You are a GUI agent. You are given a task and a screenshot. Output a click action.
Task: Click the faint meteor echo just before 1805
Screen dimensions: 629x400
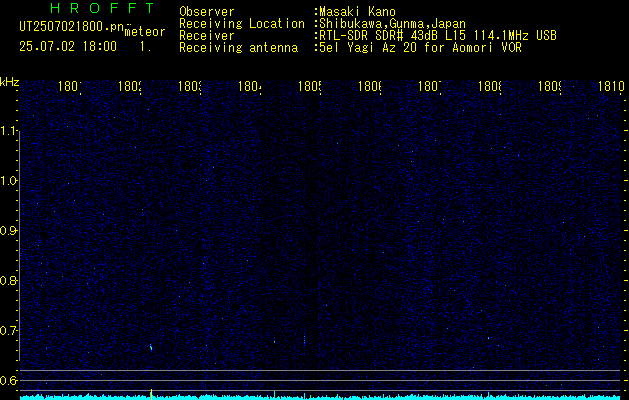click(x=304, y=340)
